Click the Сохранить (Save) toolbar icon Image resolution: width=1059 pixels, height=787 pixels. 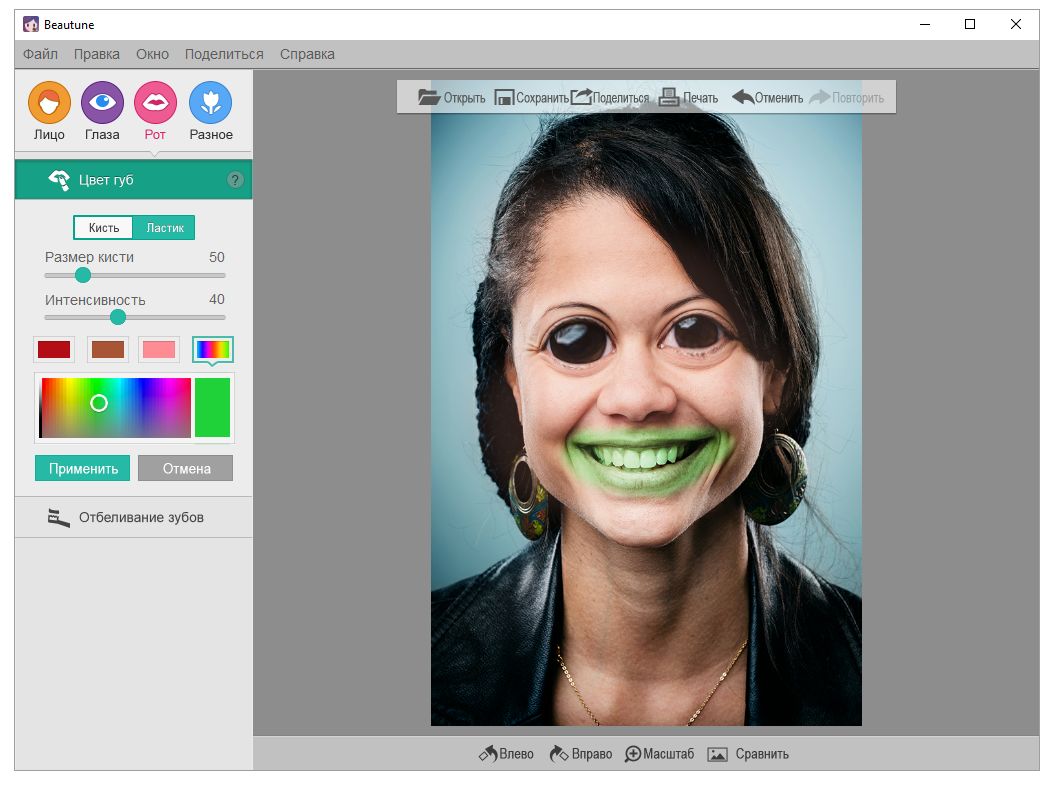coord(505,97)
